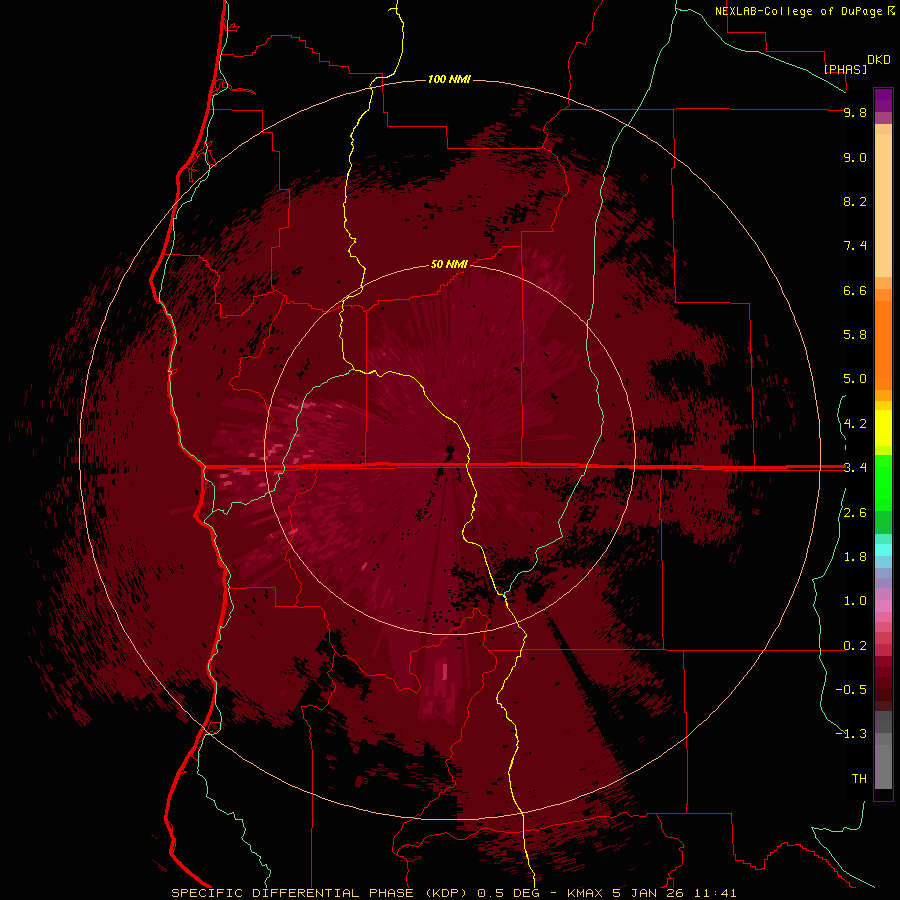Screen dimensions: 900x900
Task: Click the -1.3 legend value
Action: pyautogui.click(x=851, y=734)
